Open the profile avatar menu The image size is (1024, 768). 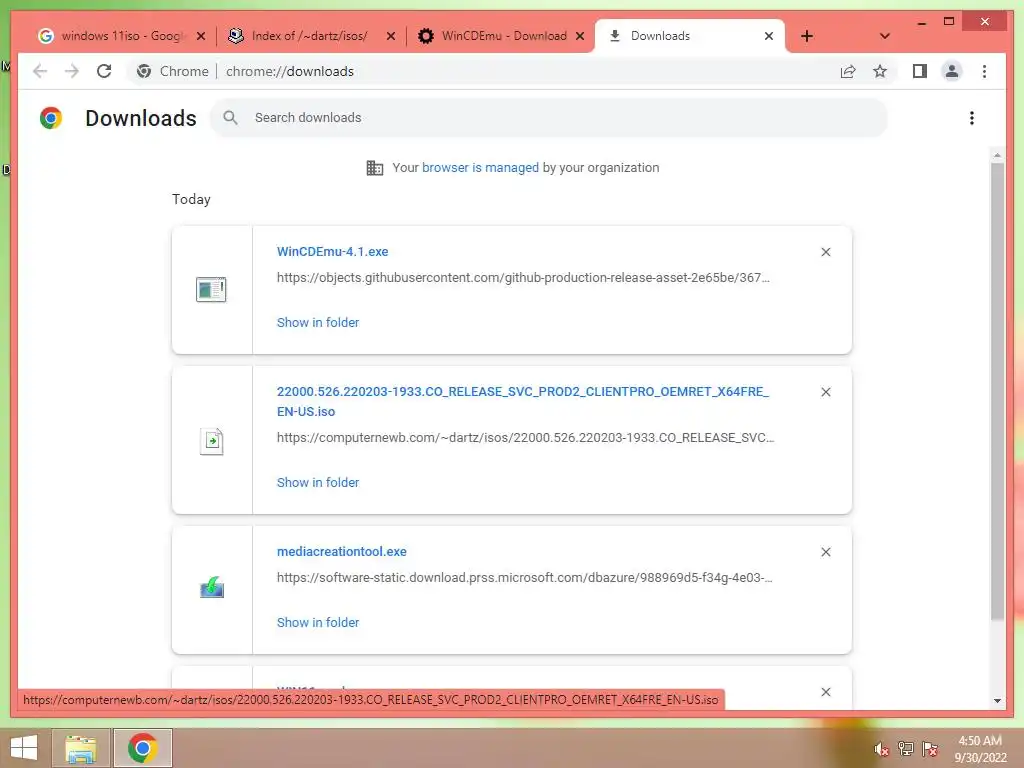[x=952, y=71]
